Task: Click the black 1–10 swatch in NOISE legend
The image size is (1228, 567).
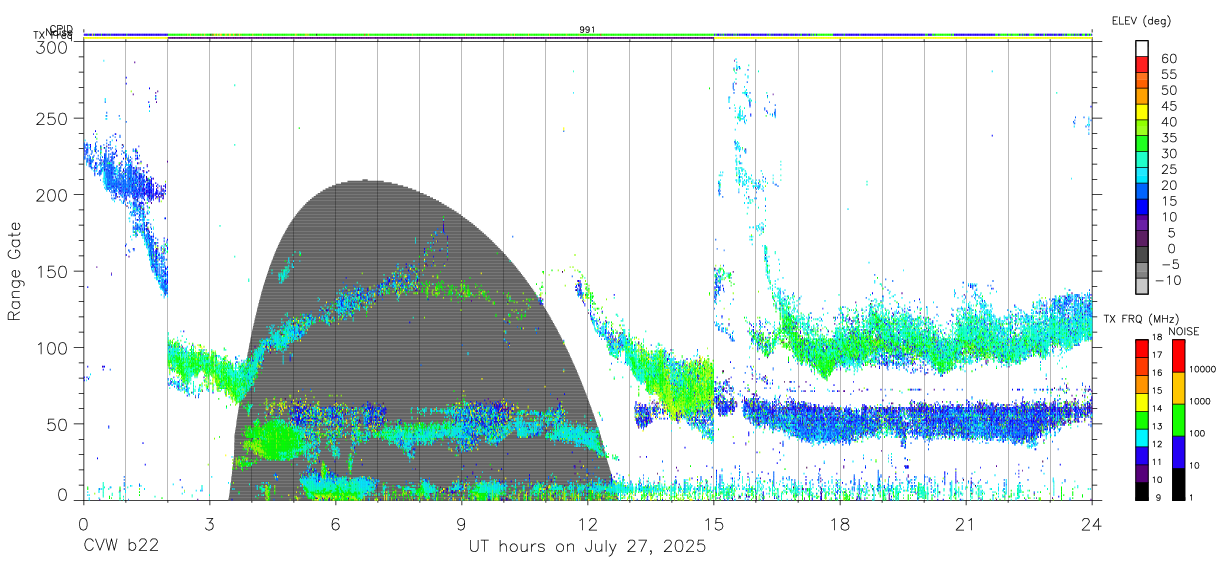Action: tap(1178, 482)
